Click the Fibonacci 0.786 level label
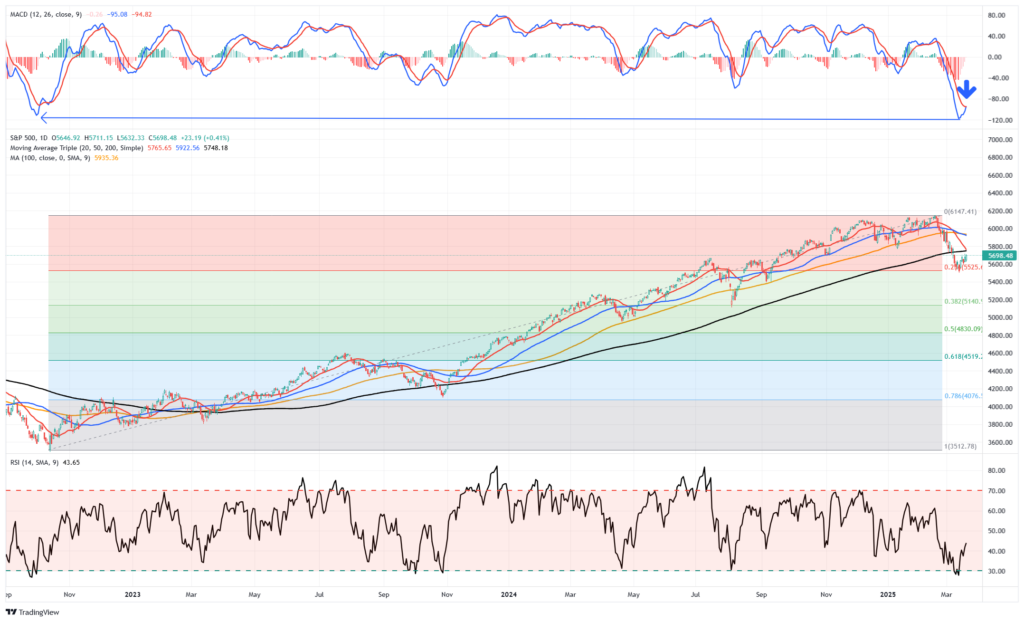1024x622 pixels. [x=963, y=396]
